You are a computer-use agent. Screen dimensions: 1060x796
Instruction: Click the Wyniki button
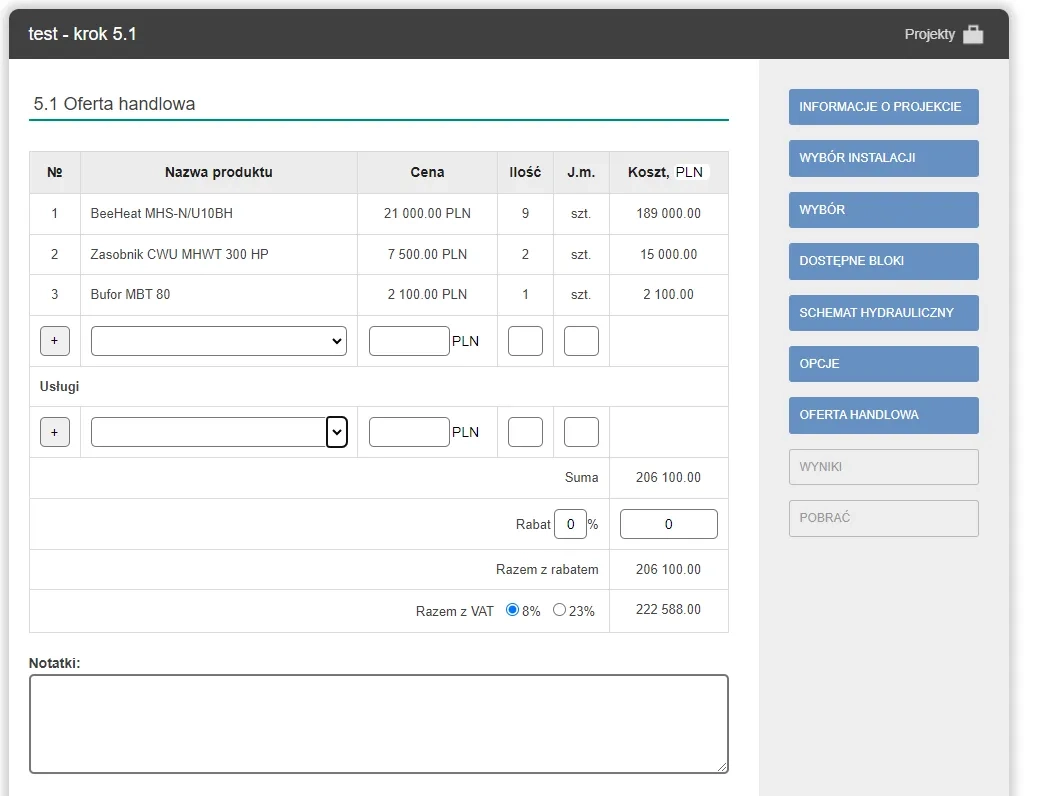(883, 467)
